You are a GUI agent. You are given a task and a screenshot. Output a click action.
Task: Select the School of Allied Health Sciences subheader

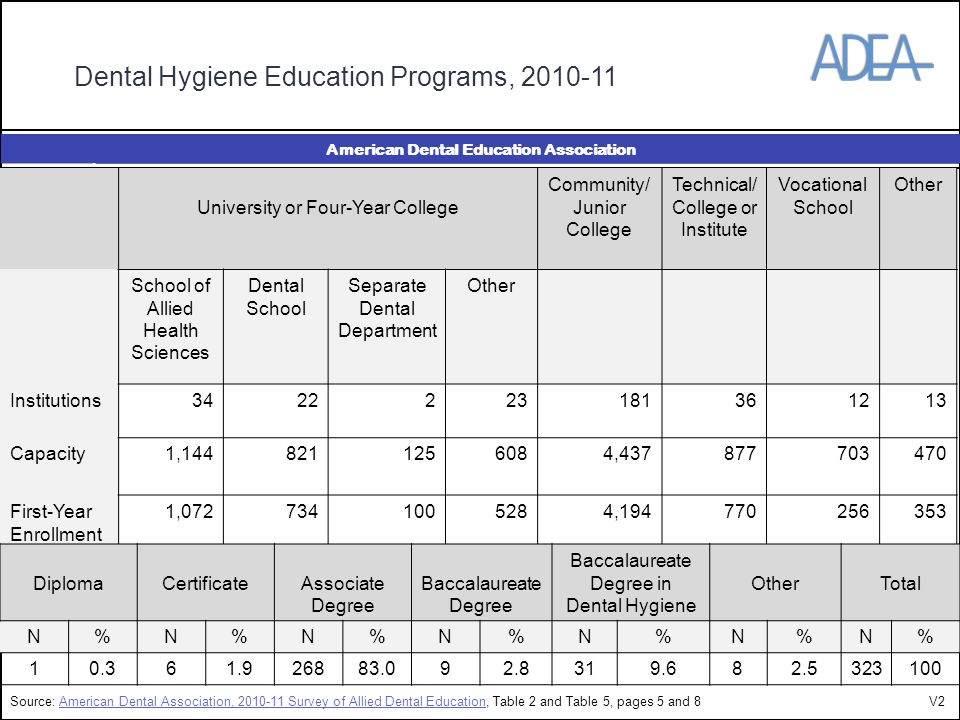170,319
